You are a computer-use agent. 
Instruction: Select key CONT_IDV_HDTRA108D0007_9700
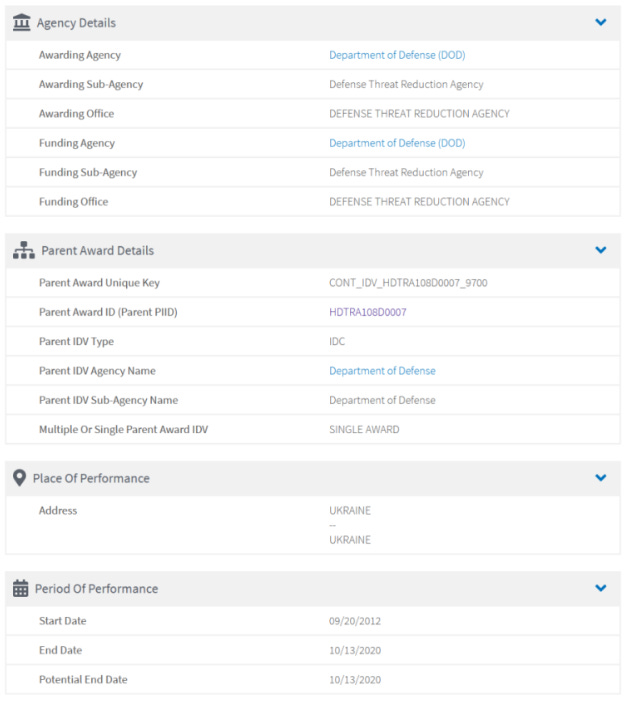408,283
